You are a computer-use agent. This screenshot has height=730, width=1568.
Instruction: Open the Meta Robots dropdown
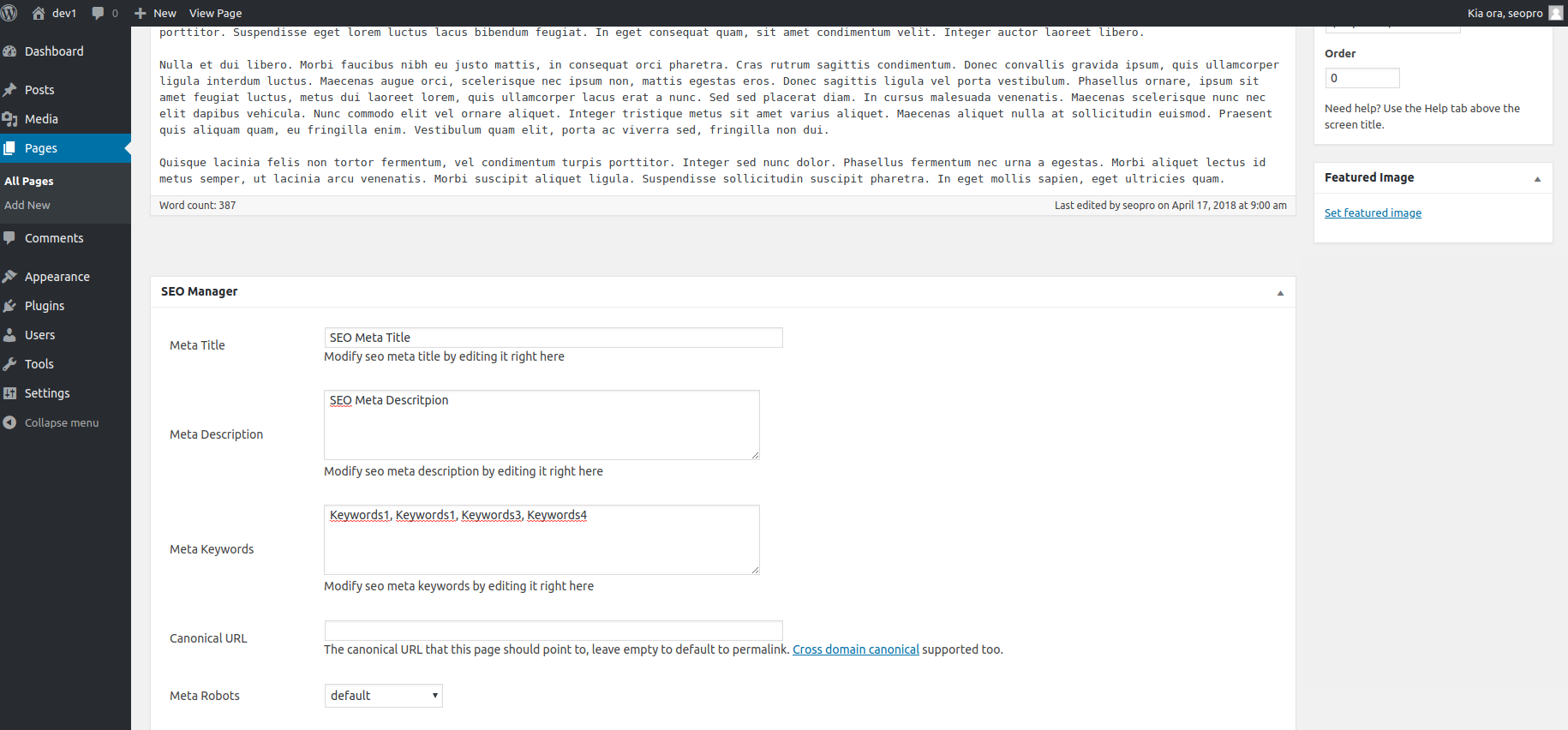pyautogui.click(x=383, y=696)
